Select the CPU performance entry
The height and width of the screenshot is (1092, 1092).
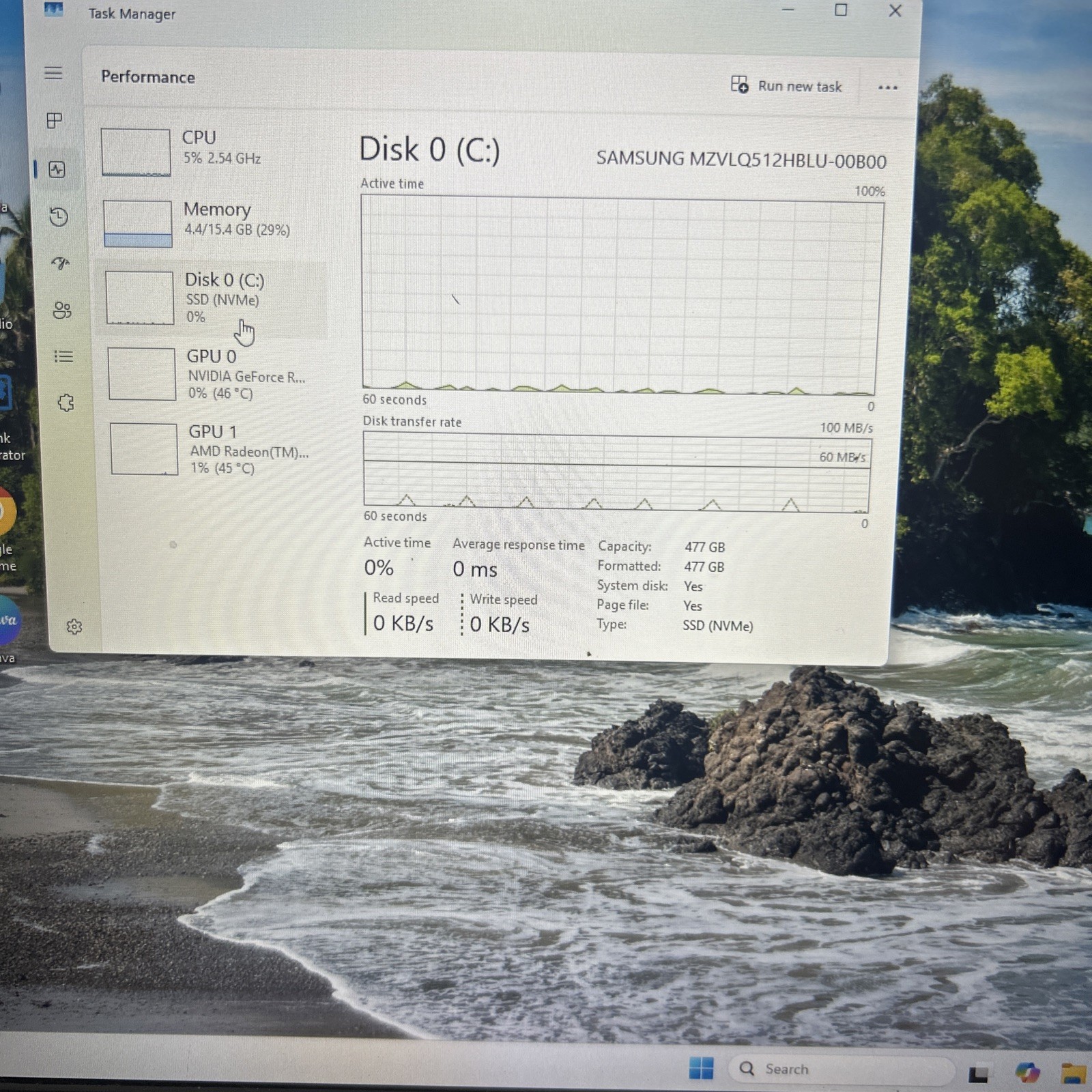click(210, 152)
